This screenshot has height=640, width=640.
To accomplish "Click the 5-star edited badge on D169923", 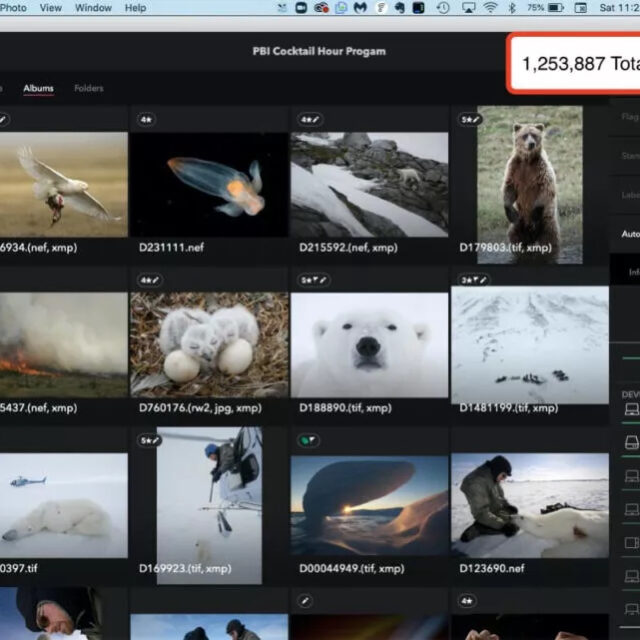I will click(x=149, y=440).
